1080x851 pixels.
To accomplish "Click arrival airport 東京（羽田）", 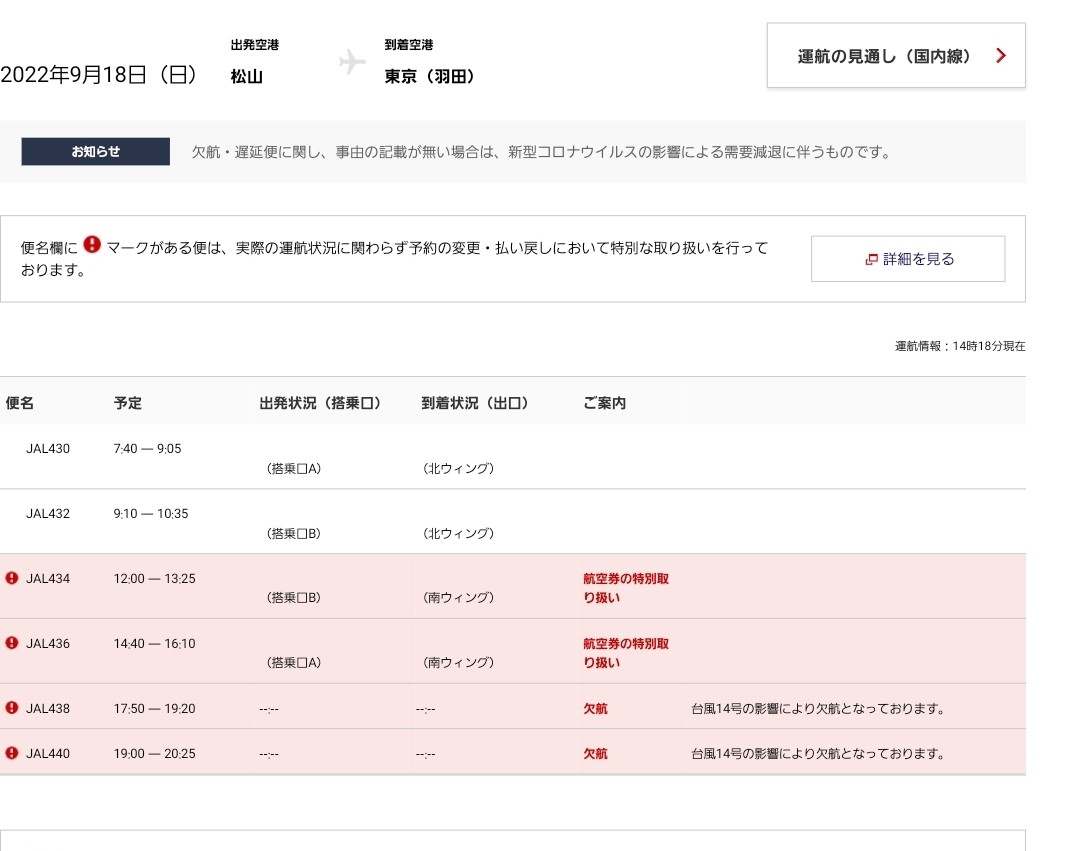I will tap(431, 76).
